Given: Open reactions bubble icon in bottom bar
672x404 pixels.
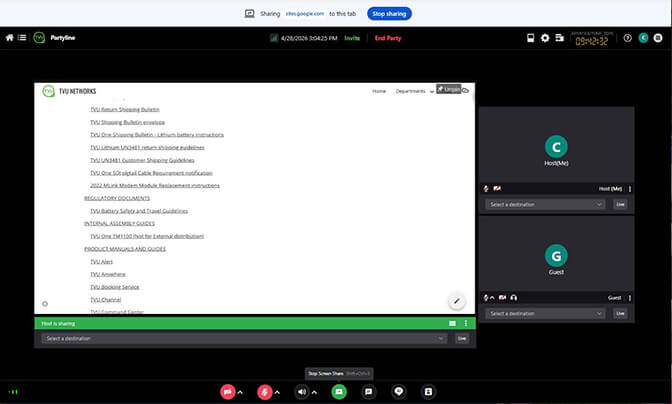Looking at the screenshot, I should [399, 391].
